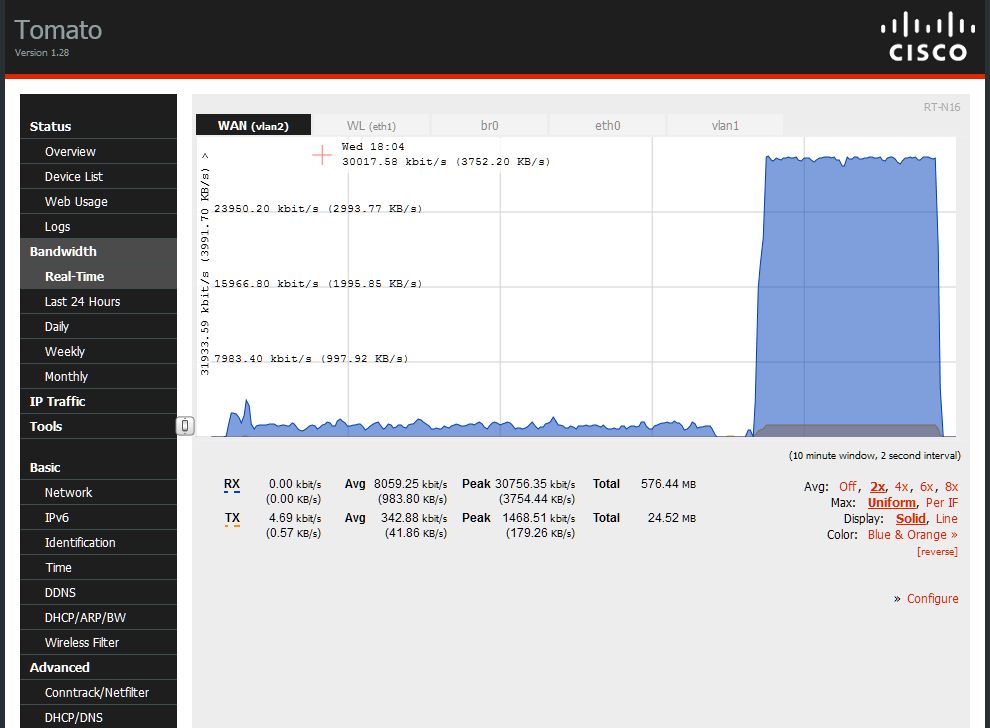This screenshot has width=990, height=728.
Task: Click the TX peak 1468.51 kbit/s value
Action: 539,518
